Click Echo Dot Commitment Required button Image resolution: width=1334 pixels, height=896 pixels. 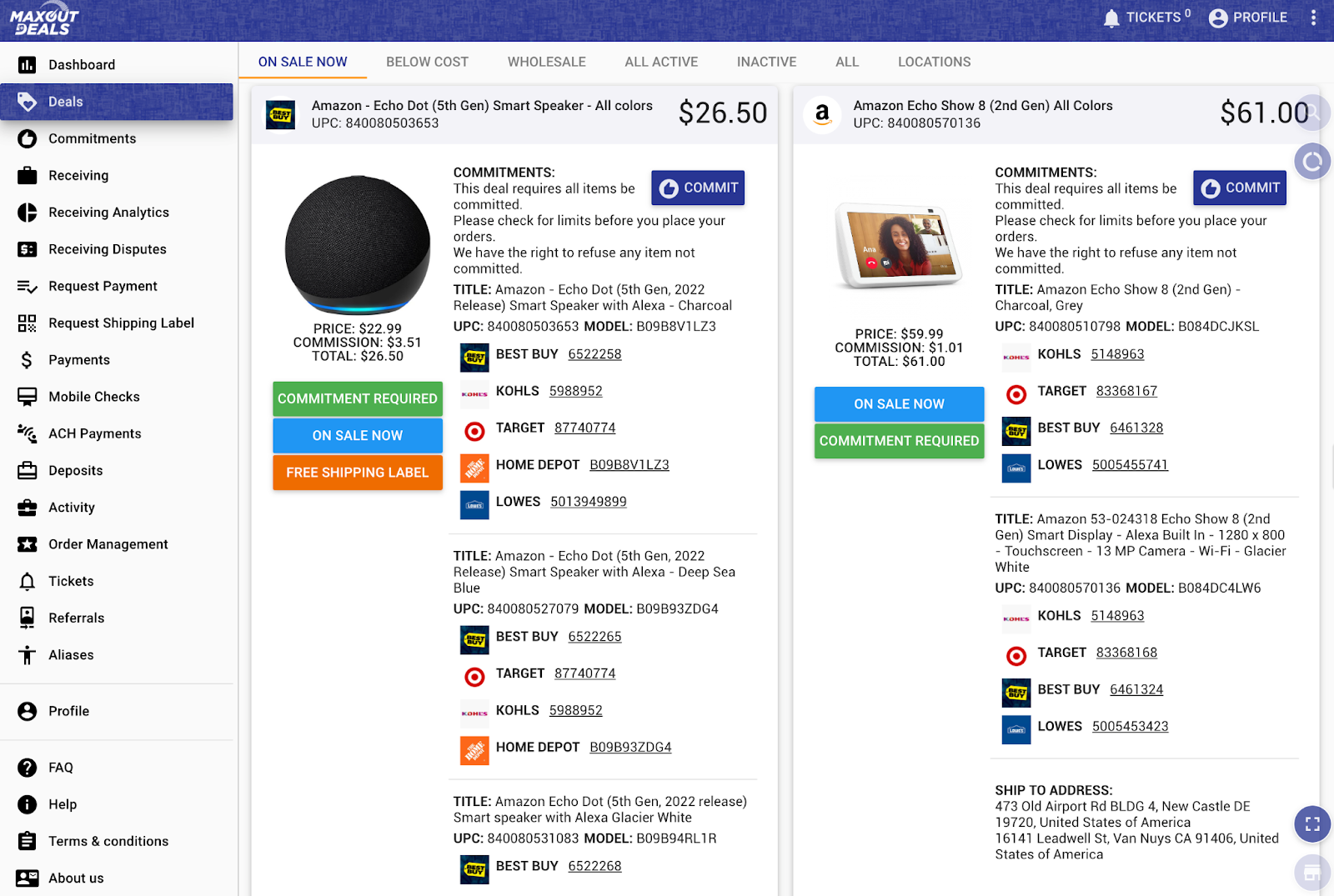point(358,398)
